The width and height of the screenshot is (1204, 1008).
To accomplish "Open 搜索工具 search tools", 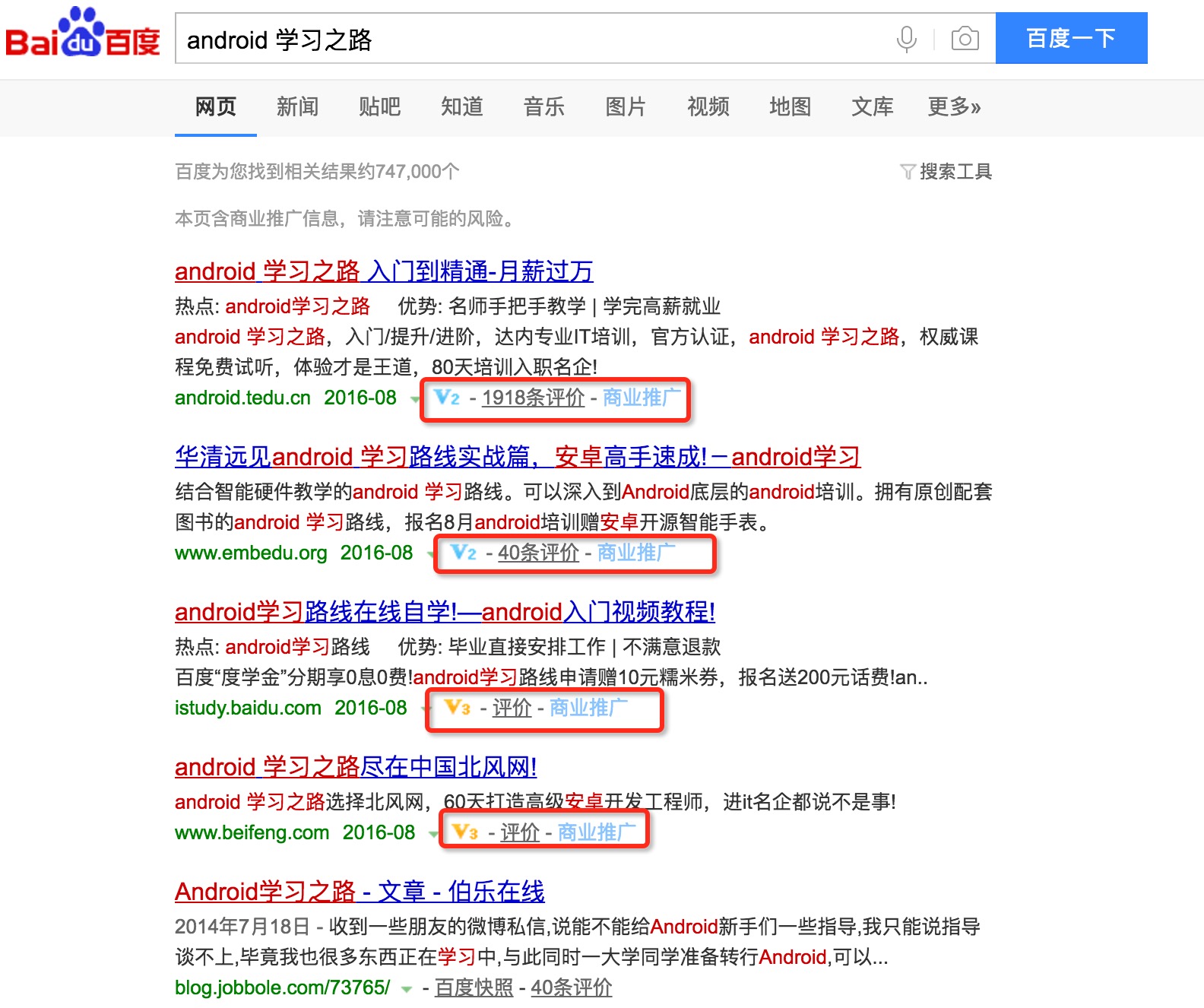I will [x=955, y=172].
